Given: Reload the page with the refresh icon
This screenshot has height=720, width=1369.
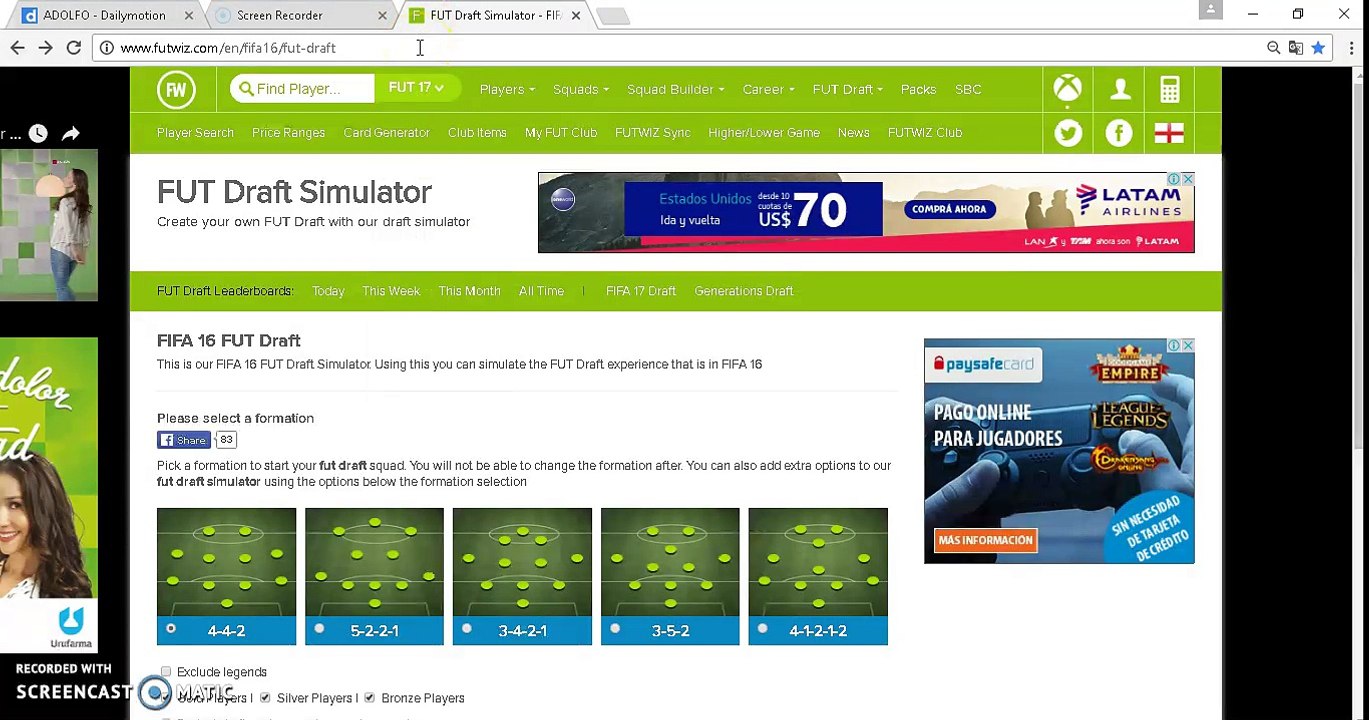Looking at the screenshot, I should coord(74,47).
